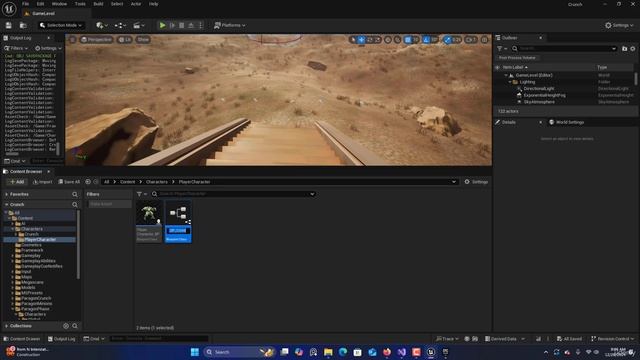This screenshot has height=360, width=640.
Task: Open Revision Control in status bar
Action: 612,339
